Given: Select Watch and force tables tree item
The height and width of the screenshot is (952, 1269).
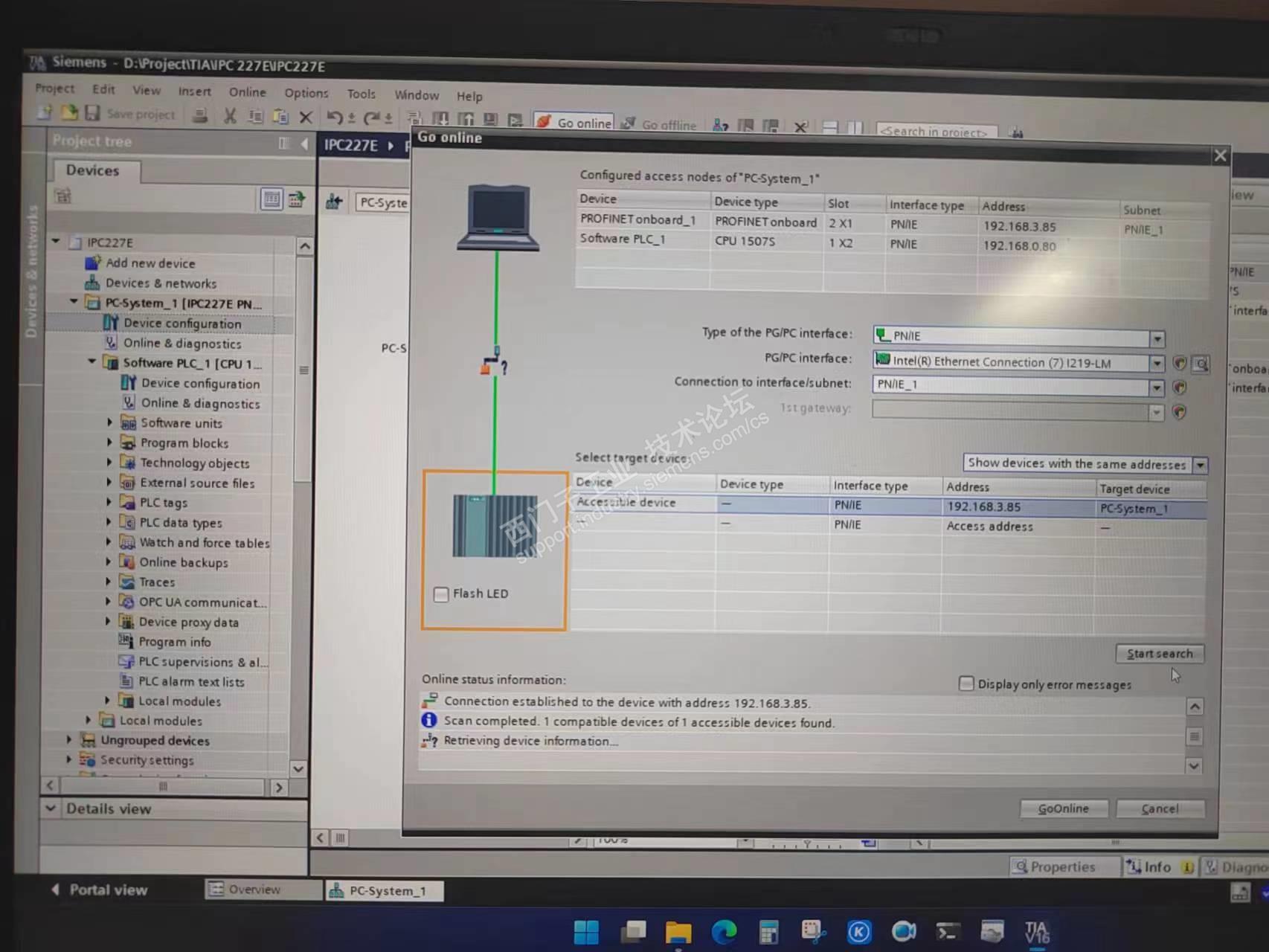Looking at the screenshot, I should [205, 543].
